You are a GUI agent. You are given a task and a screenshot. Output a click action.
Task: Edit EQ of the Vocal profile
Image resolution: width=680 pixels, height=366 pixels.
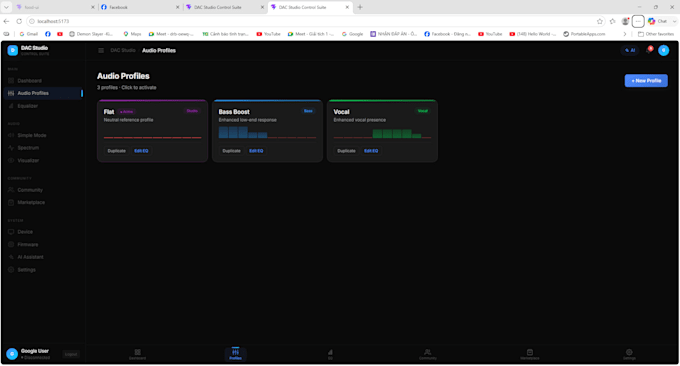(x=371, y=151)
